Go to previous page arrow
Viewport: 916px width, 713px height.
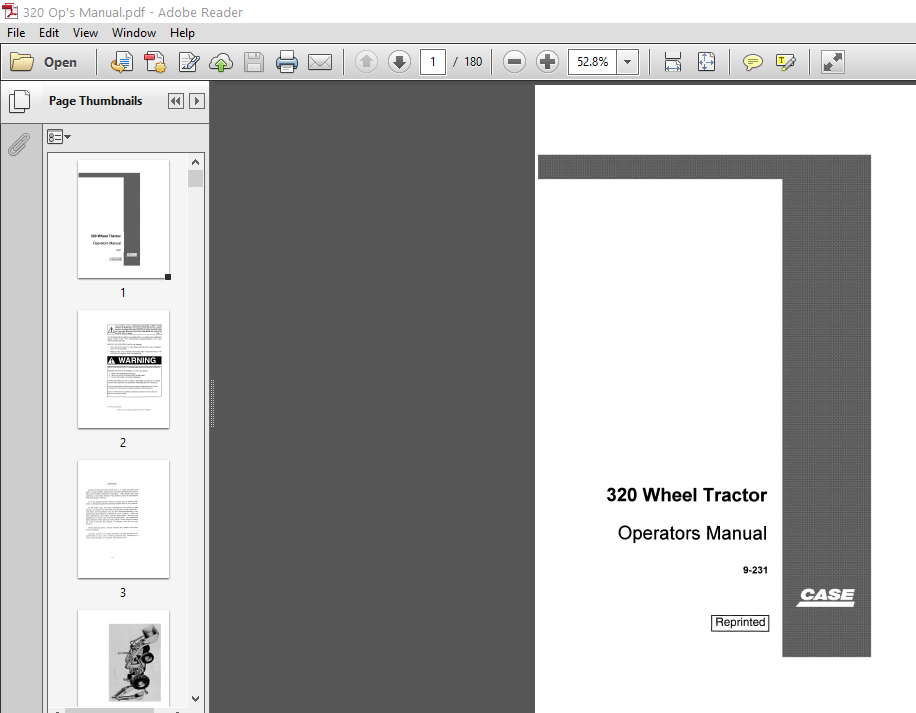pyautogui.click(x=366, y=62)
